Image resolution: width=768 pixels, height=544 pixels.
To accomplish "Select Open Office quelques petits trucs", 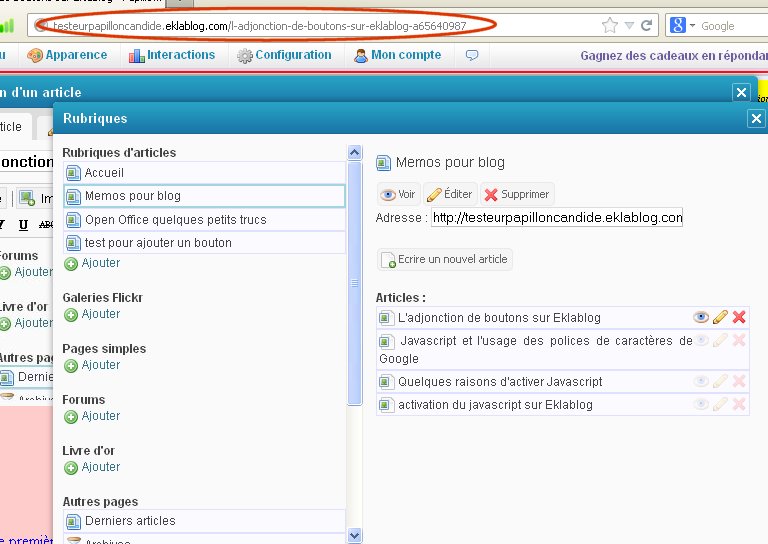I will [205, 219].
